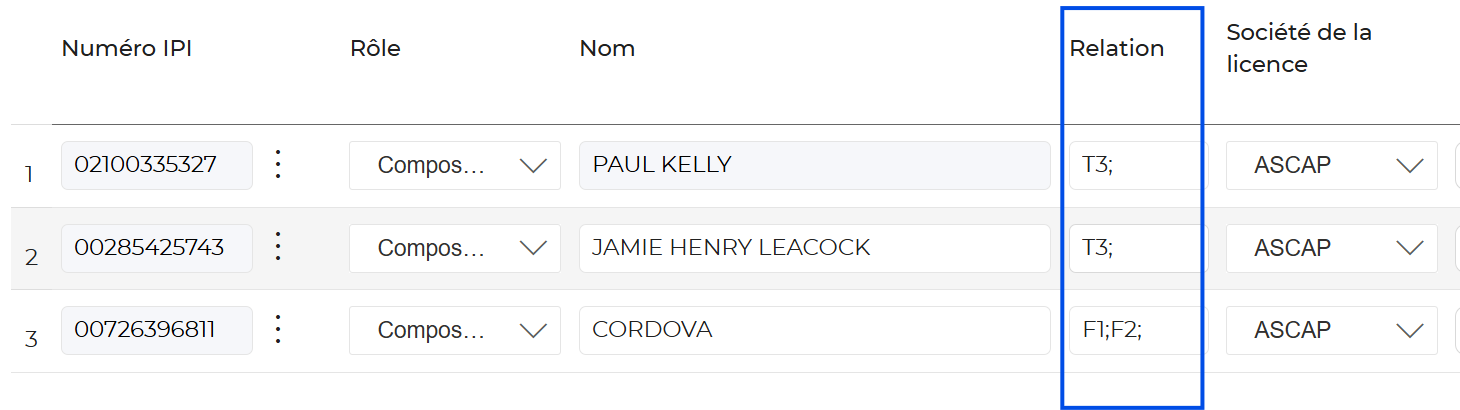Focus the PAUL KELLY name field
This screenshot has height=410, width=1460.
click(813, 165)
